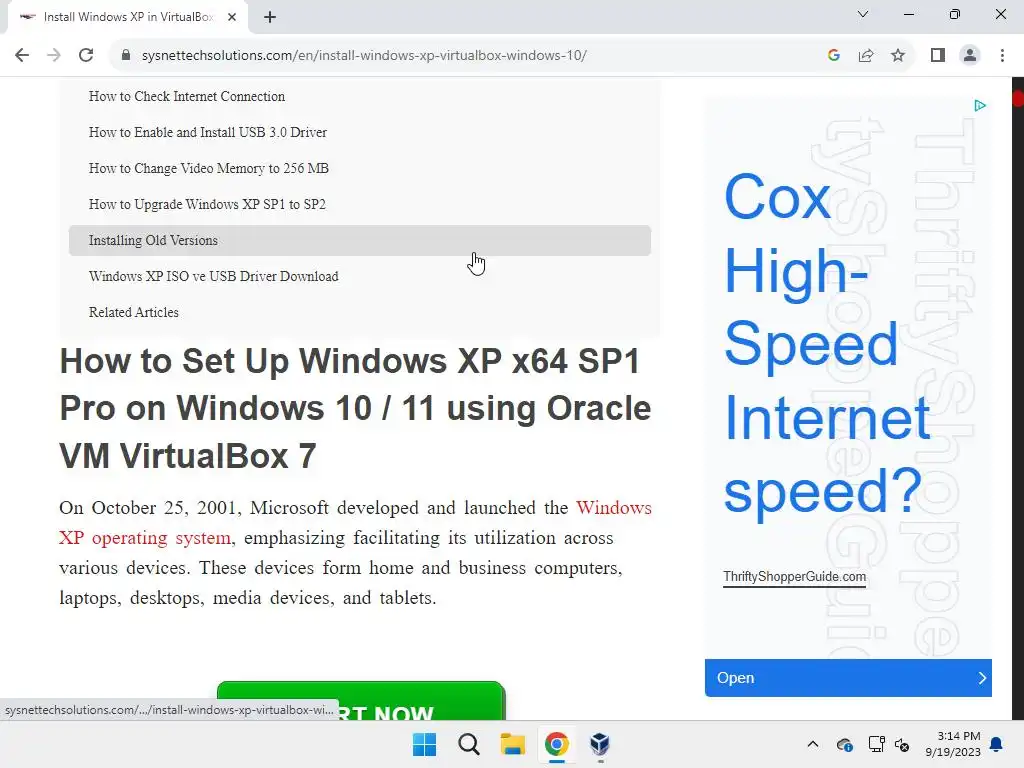Viewport: 1024px width, 768px height.
Task: Click the page vertical scrollbar
Action: coord(1017,398)
